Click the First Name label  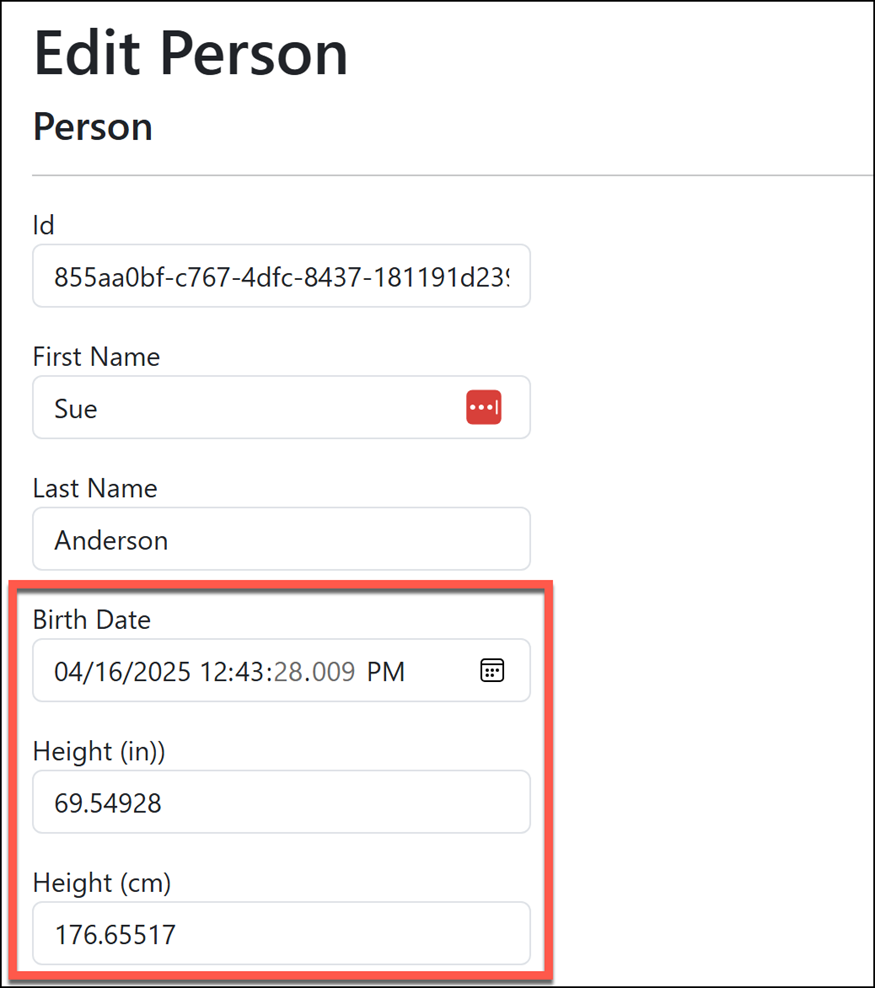click(x=96, y=357)
